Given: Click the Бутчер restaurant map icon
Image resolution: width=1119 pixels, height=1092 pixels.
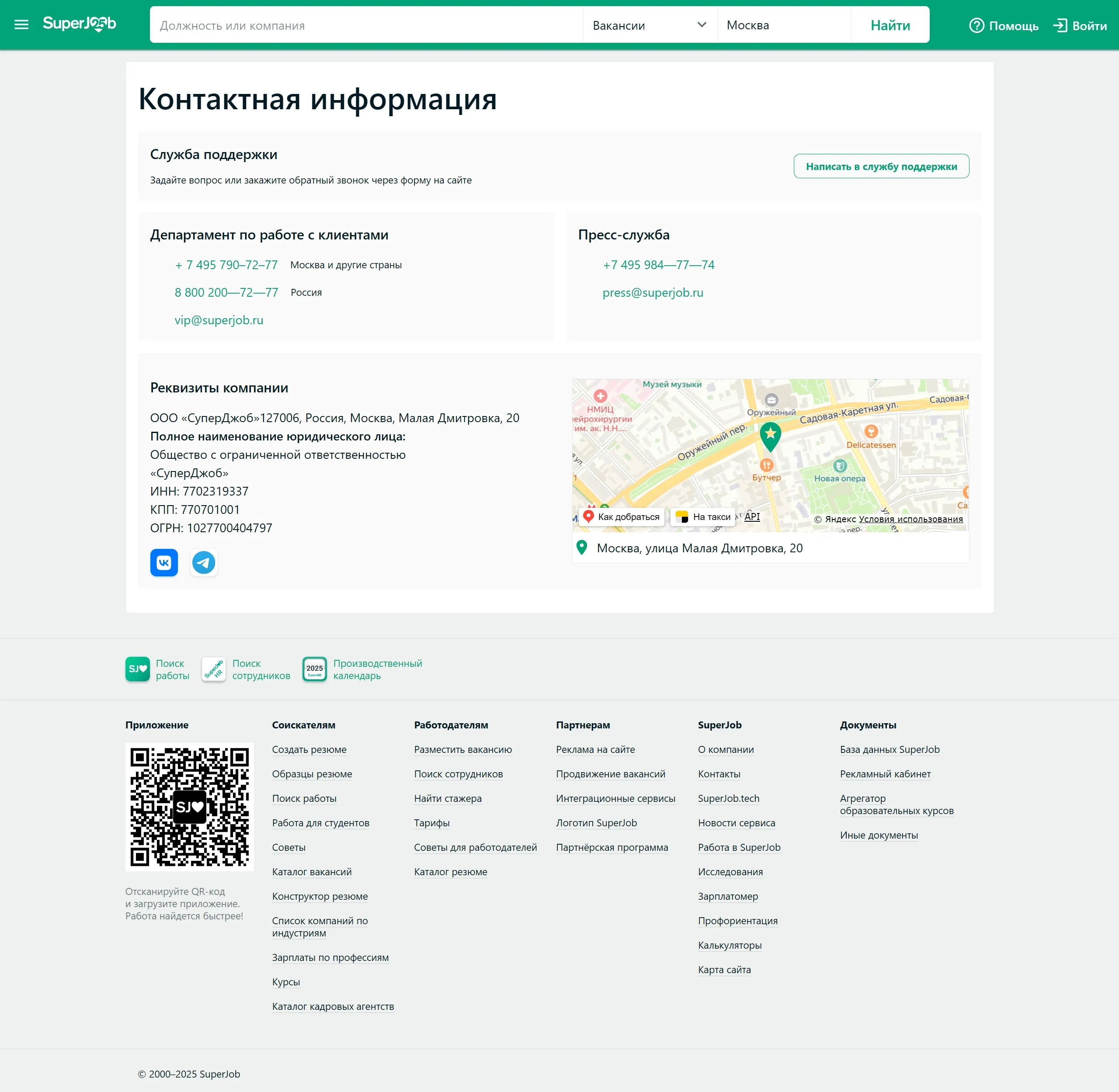Looking at the screenshot, I should pyautogui.click(x=767, y=465).
